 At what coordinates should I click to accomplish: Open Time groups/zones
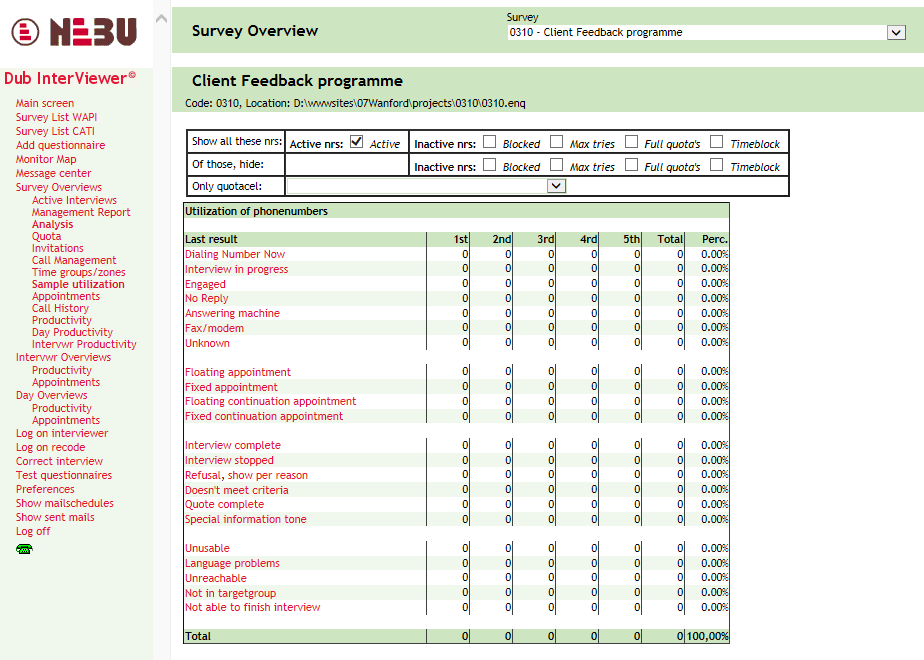79,272
